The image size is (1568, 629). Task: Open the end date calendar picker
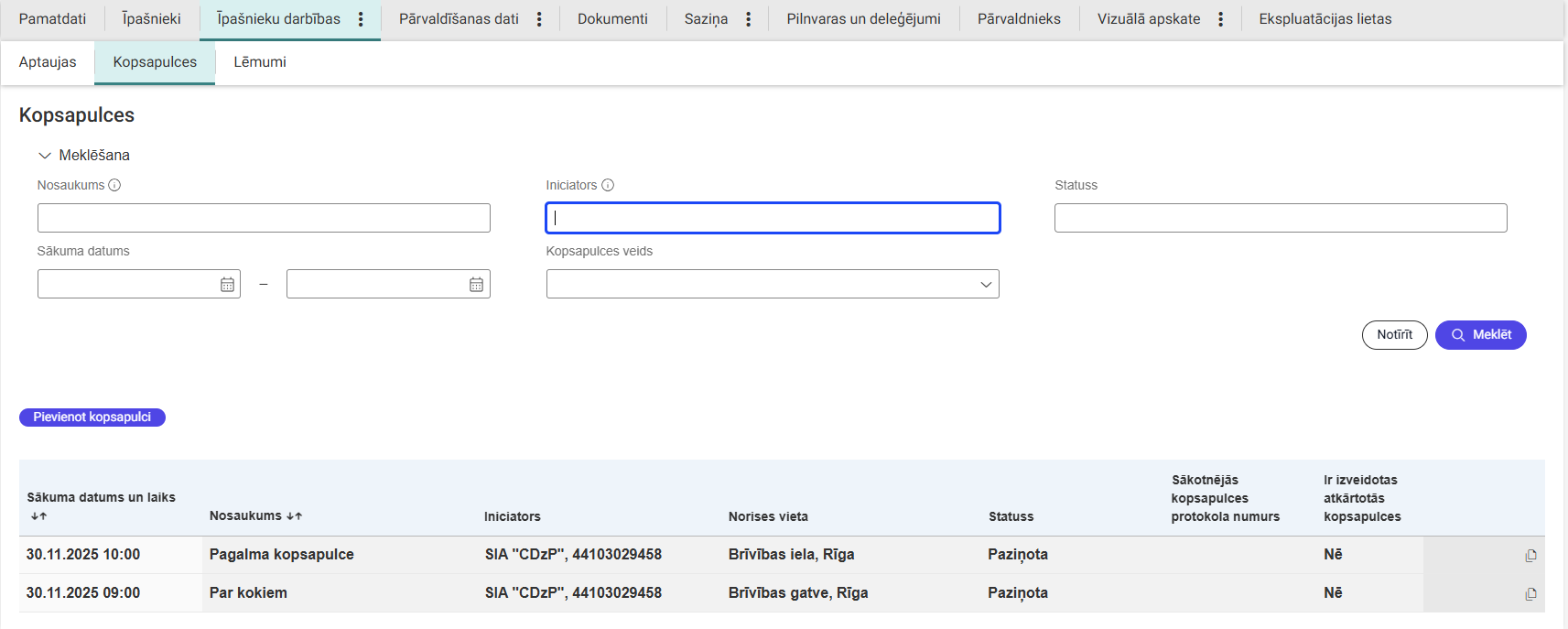(476, 285)
